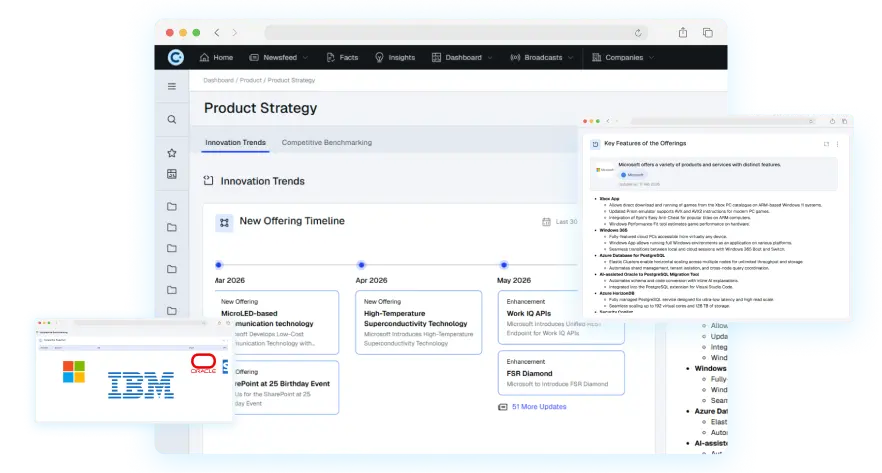
Task: Open the High-Temperature Superconductivity Technology card
Action: (x=418, y=322)
